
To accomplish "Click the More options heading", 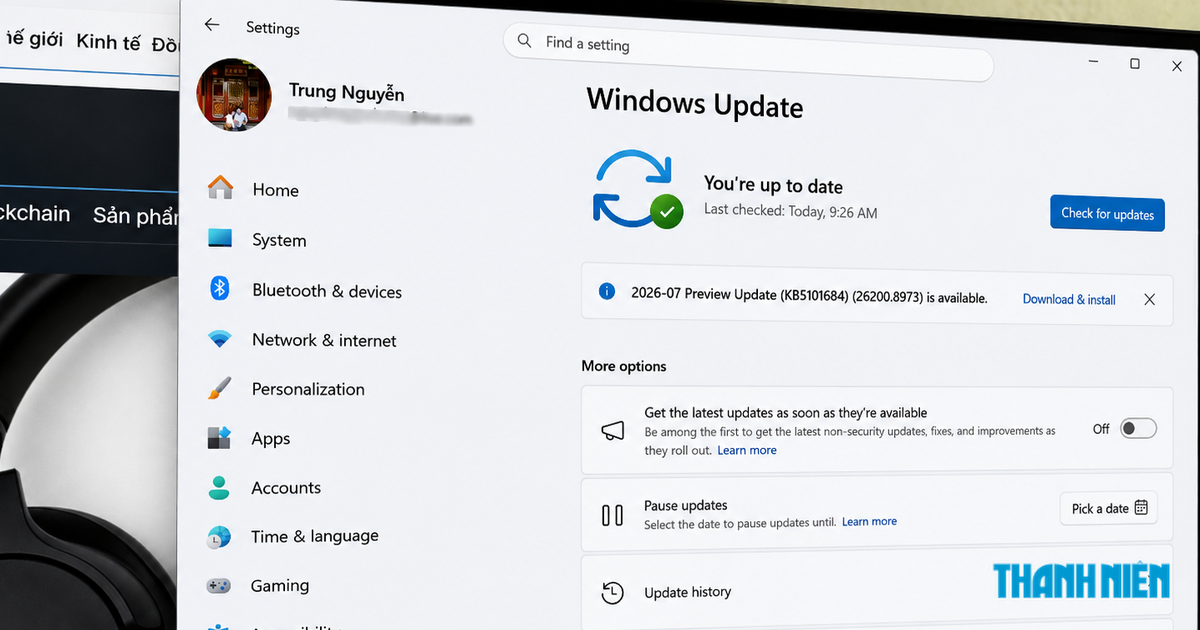I will pos(624,366).
